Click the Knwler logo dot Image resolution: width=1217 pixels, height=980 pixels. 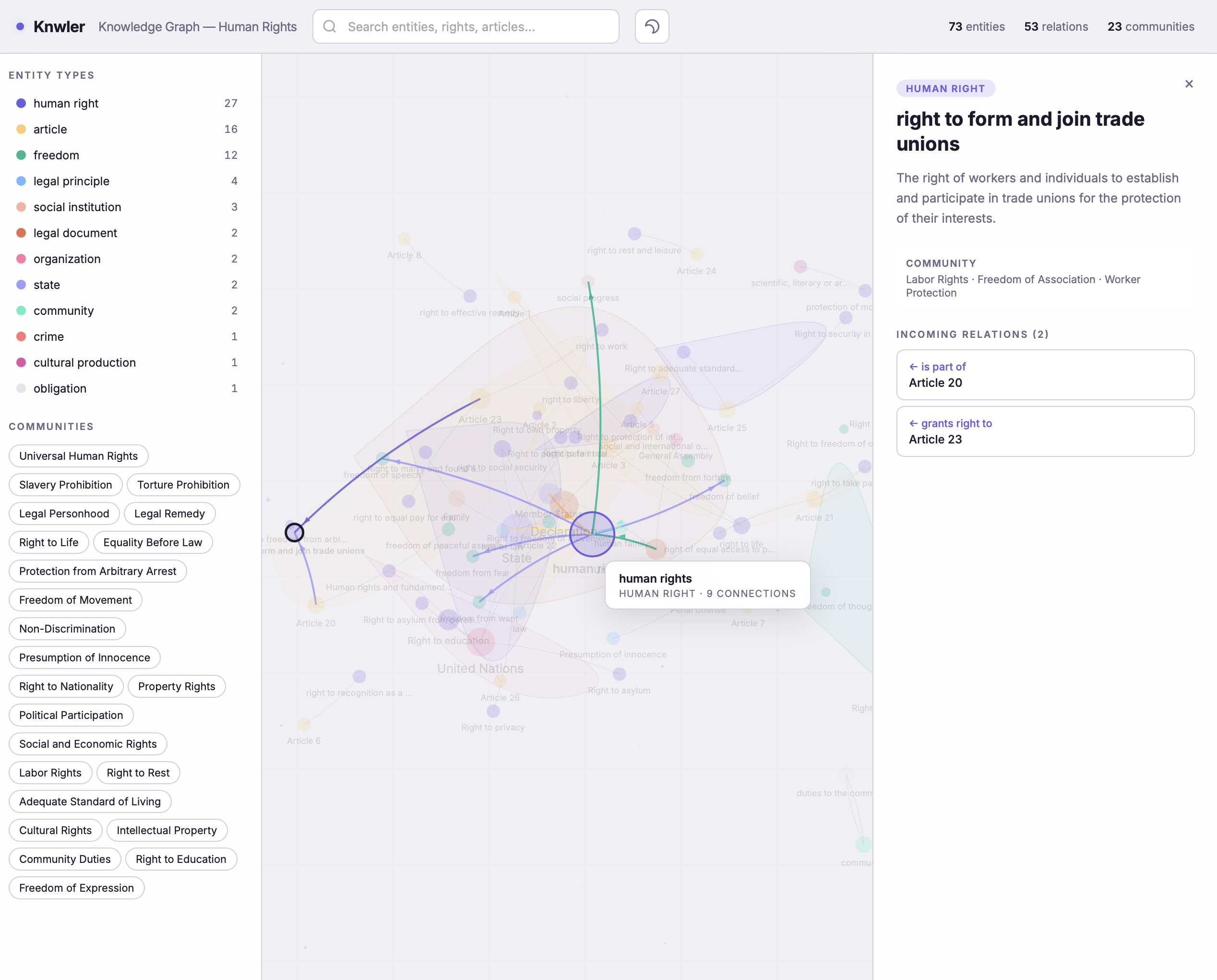click(x=20, y=26)
